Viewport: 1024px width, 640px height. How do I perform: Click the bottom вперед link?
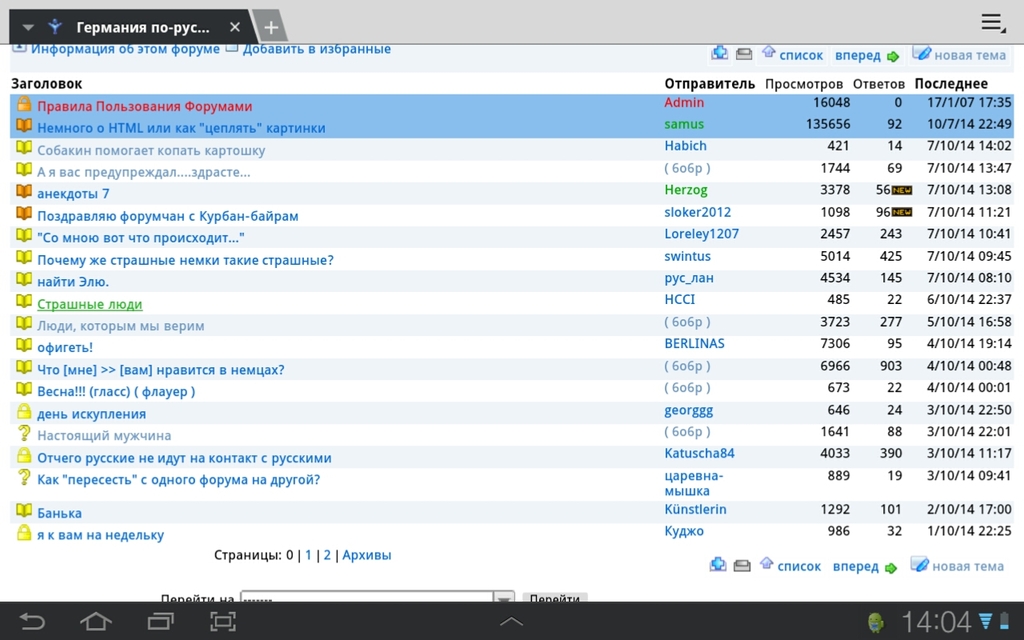[856, 566]
